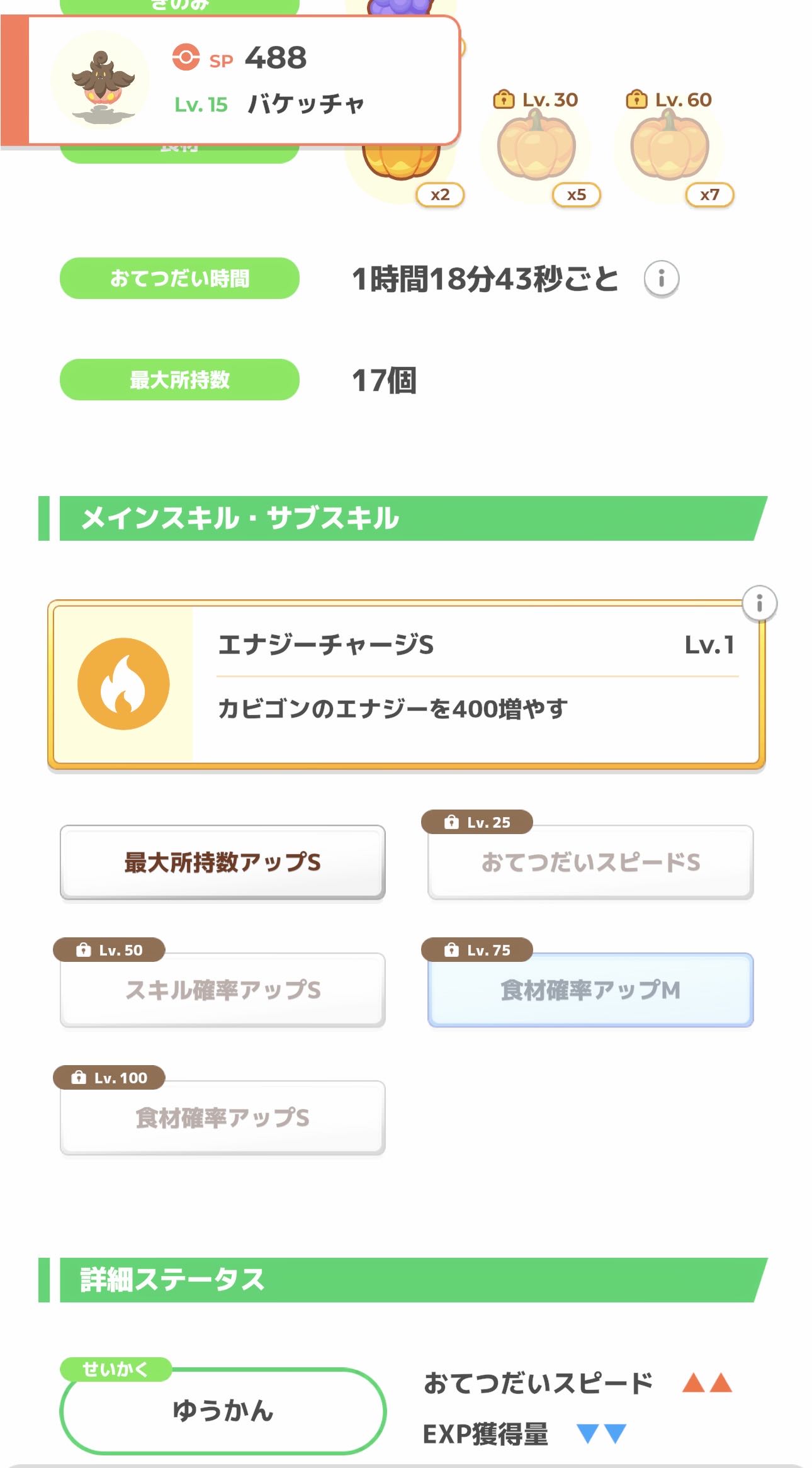Select the locked Lv. 60 pumpkin ingredient
Viewport: 812px width, 1468px height.
[x=670, y=146]
